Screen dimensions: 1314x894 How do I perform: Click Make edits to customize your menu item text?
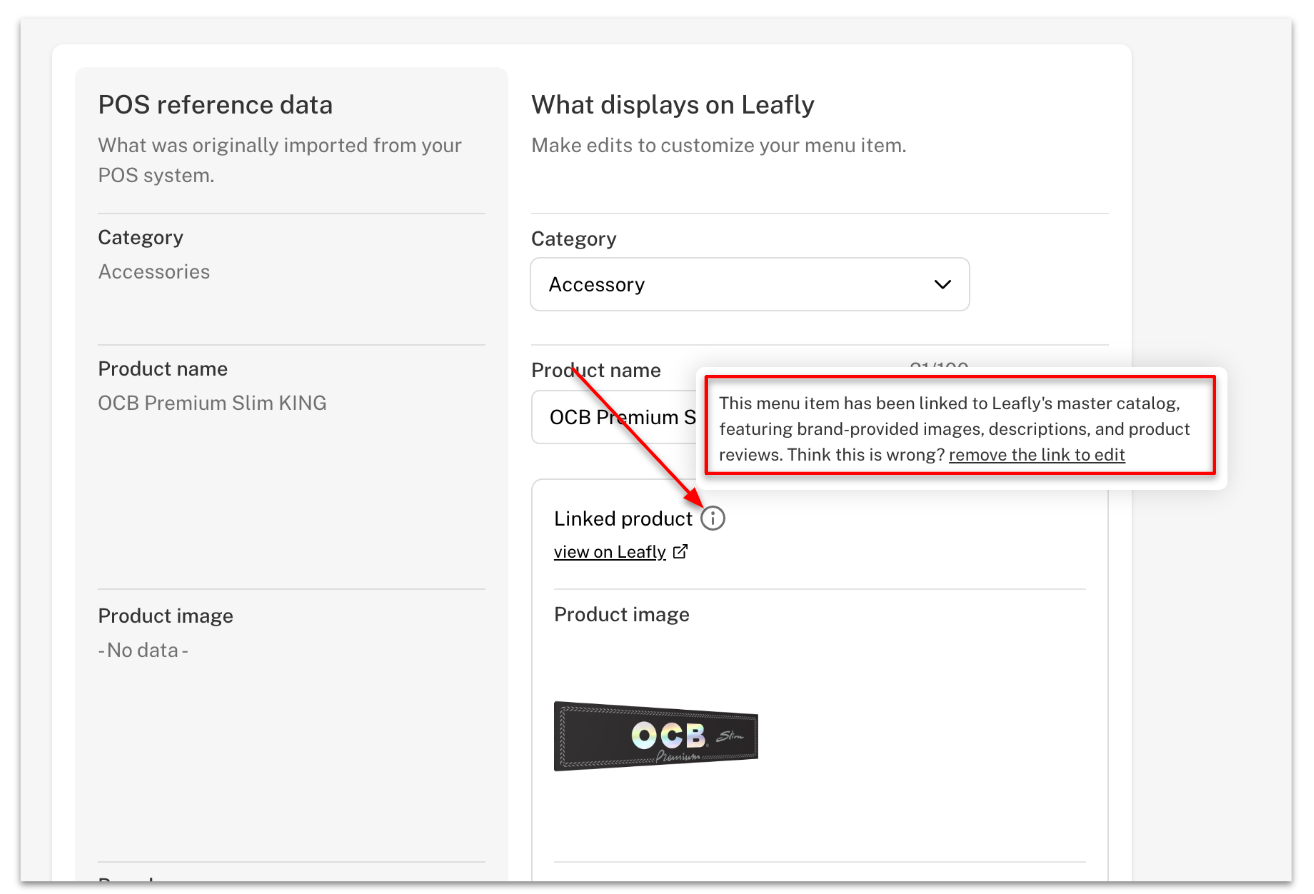pyautogui.click(x=718, y=146)
